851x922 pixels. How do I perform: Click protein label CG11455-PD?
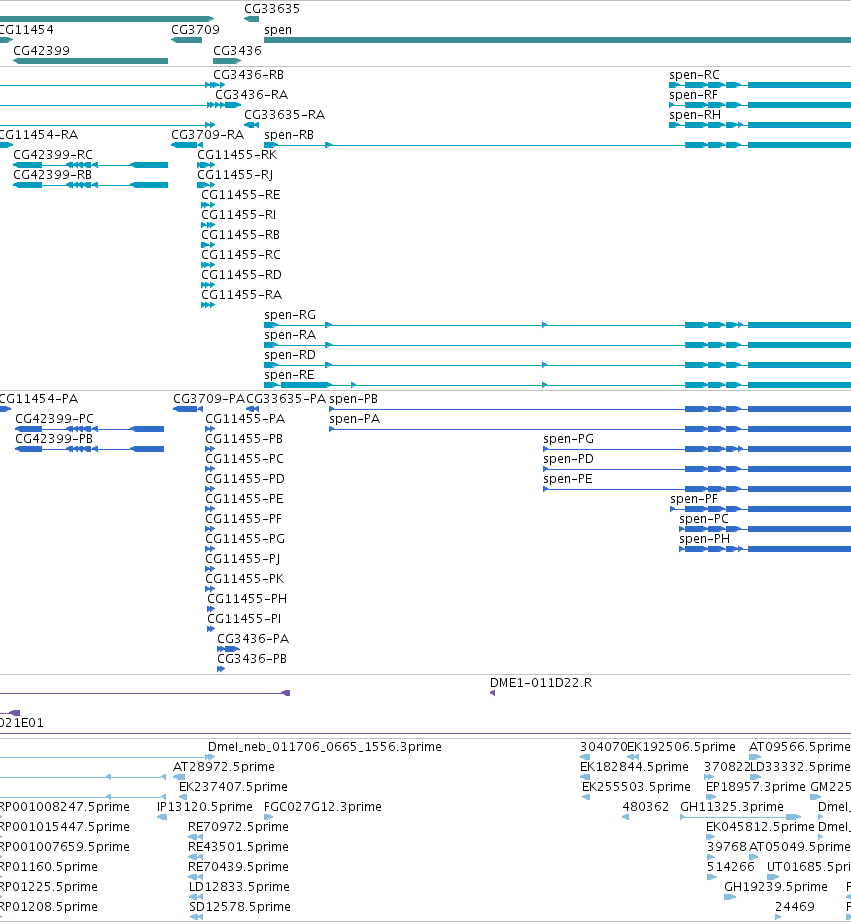click(245, 479)
